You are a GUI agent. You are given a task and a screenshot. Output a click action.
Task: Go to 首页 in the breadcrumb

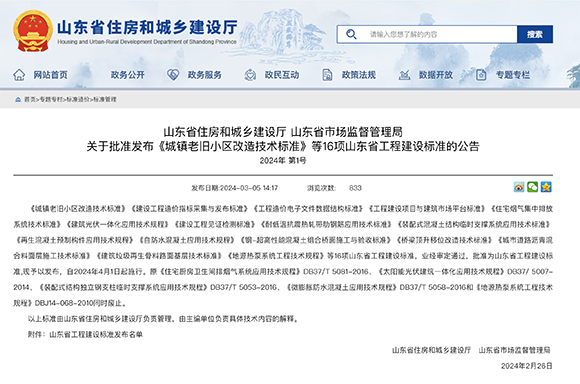30,100
